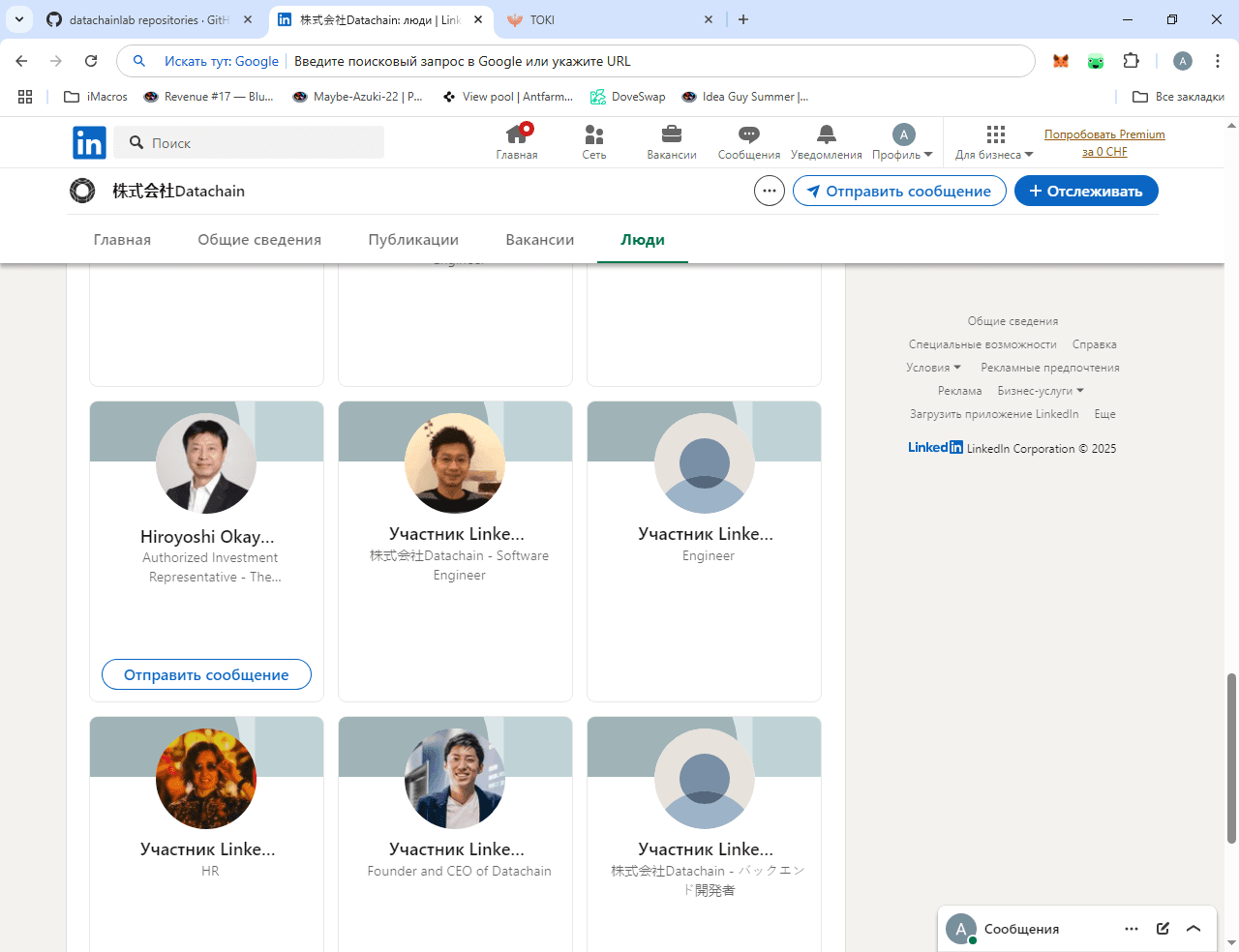Open the Chrome three-dot menu

tap(1218, 61)
